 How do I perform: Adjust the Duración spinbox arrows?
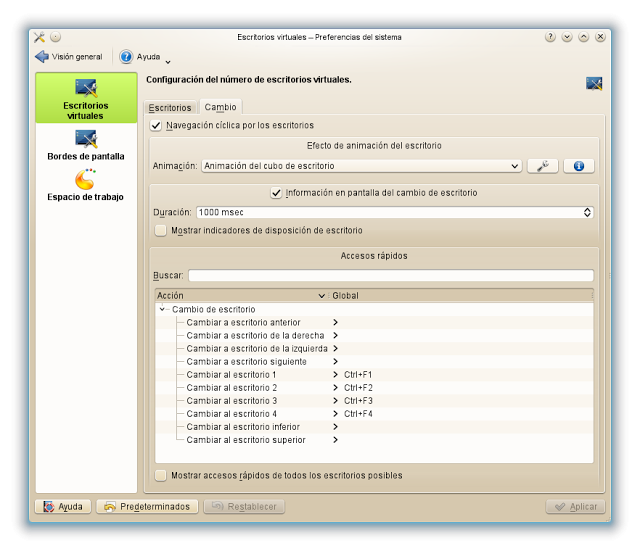pos(587,212)
